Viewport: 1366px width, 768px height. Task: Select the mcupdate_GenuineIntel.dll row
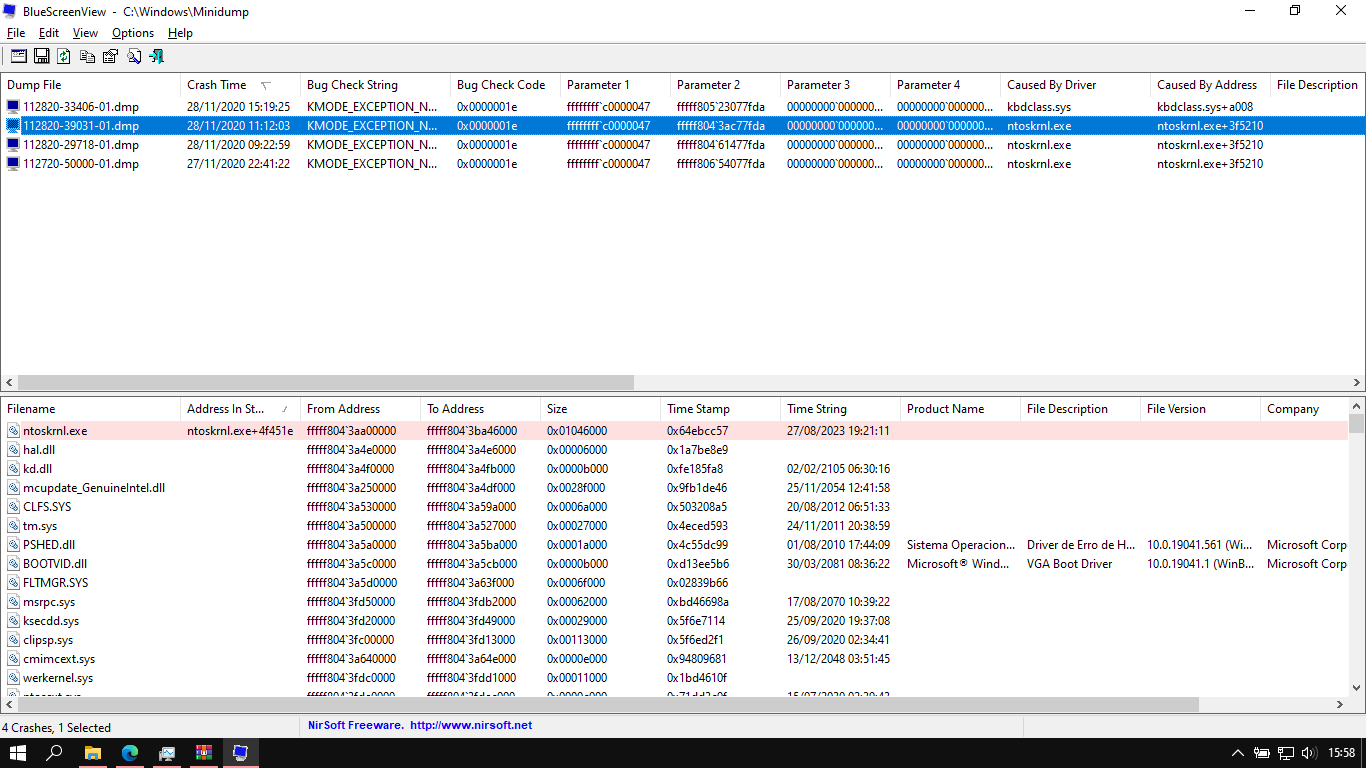click(x=674, y=488)
